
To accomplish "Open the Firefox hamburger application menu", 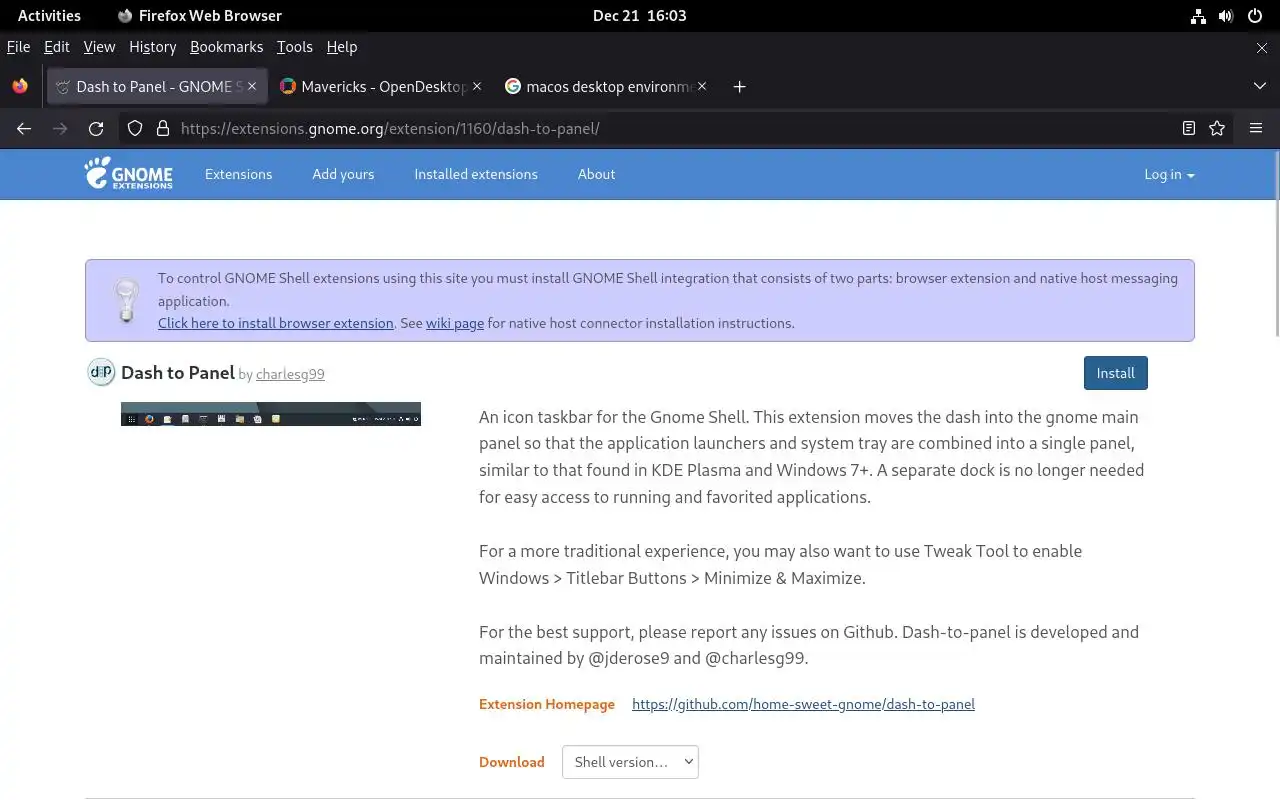I will [1256, 128].
